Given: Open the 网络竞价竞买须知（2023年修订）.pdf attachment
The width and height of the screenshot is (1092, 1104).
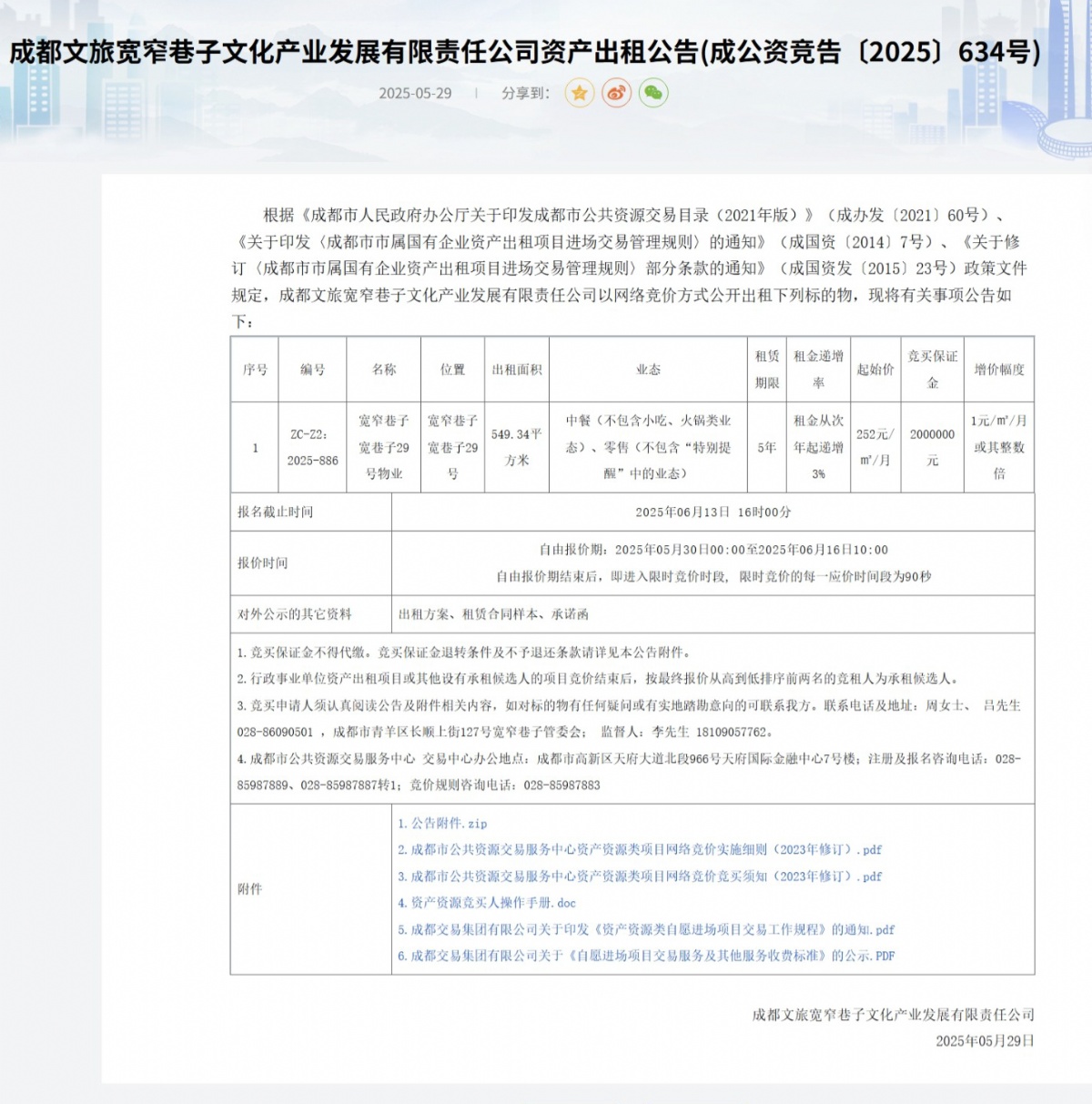Looking at the screenshot, I should pyautogui.click(x=640, y=876).
